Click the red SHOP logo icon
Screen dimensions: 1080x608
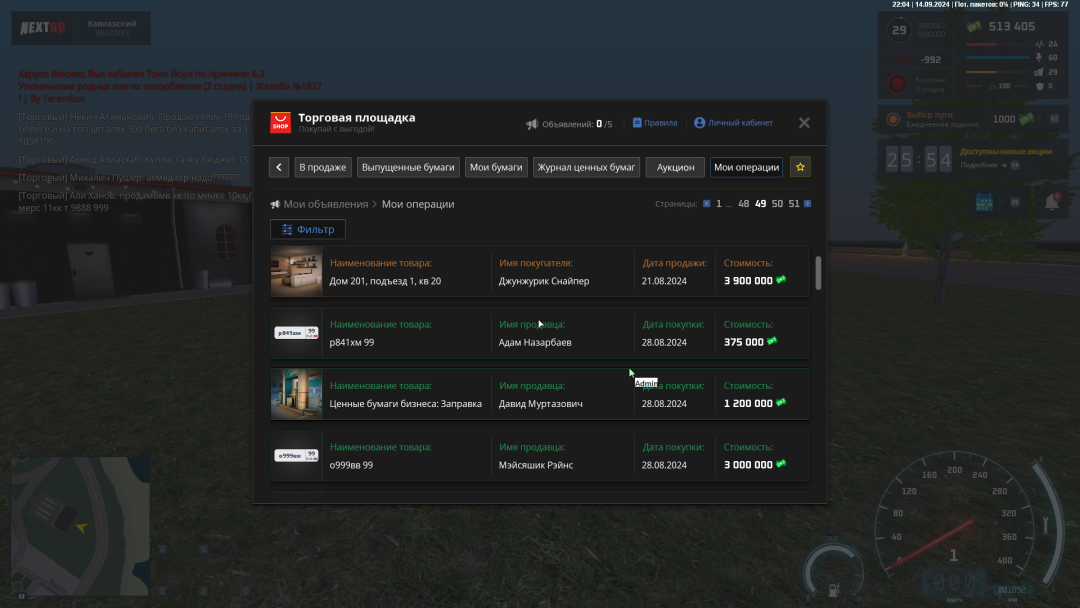tap(280, 123)
